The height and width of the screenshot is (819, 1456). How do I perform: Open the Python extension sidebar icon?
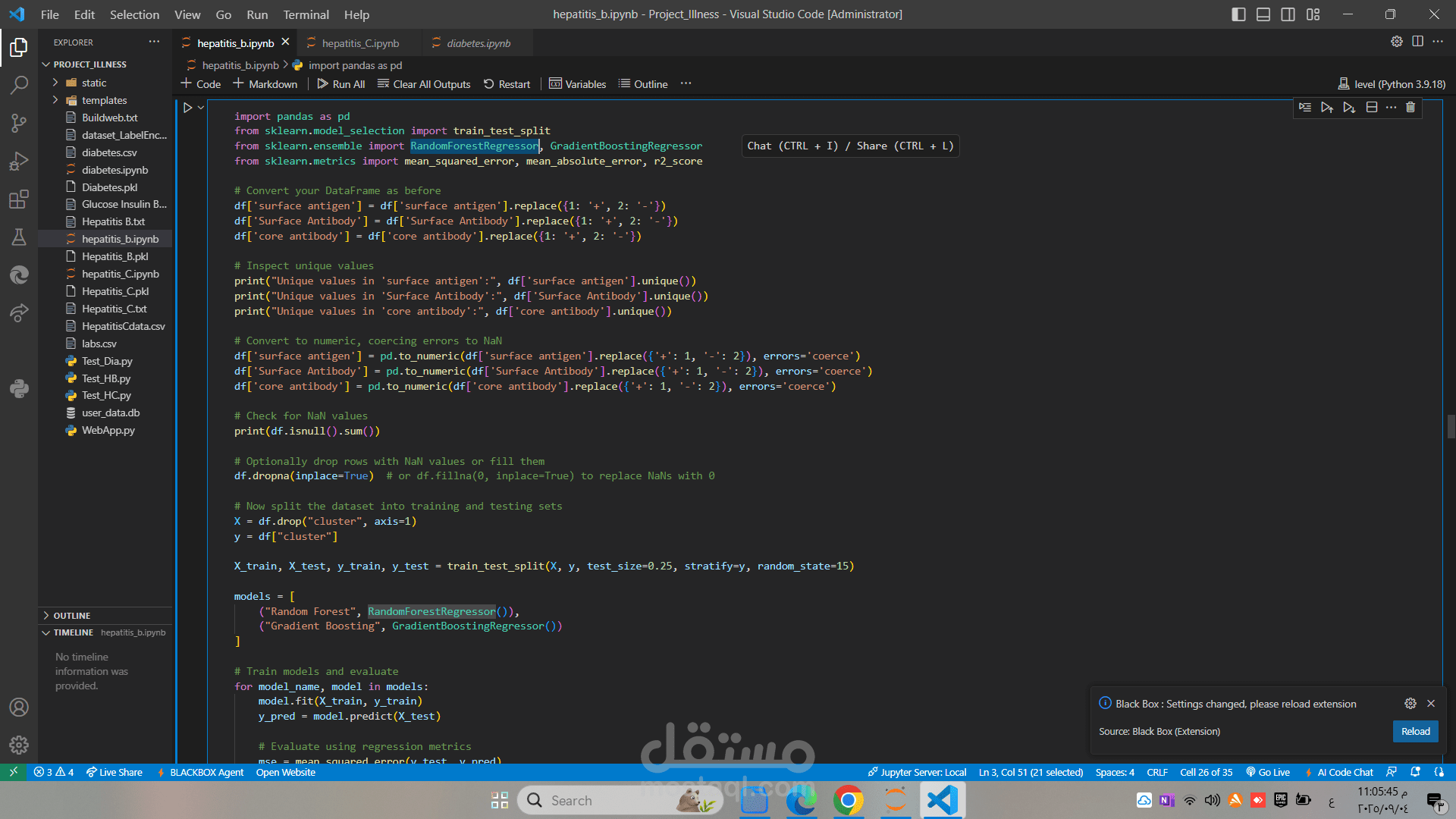pos(19,389)
